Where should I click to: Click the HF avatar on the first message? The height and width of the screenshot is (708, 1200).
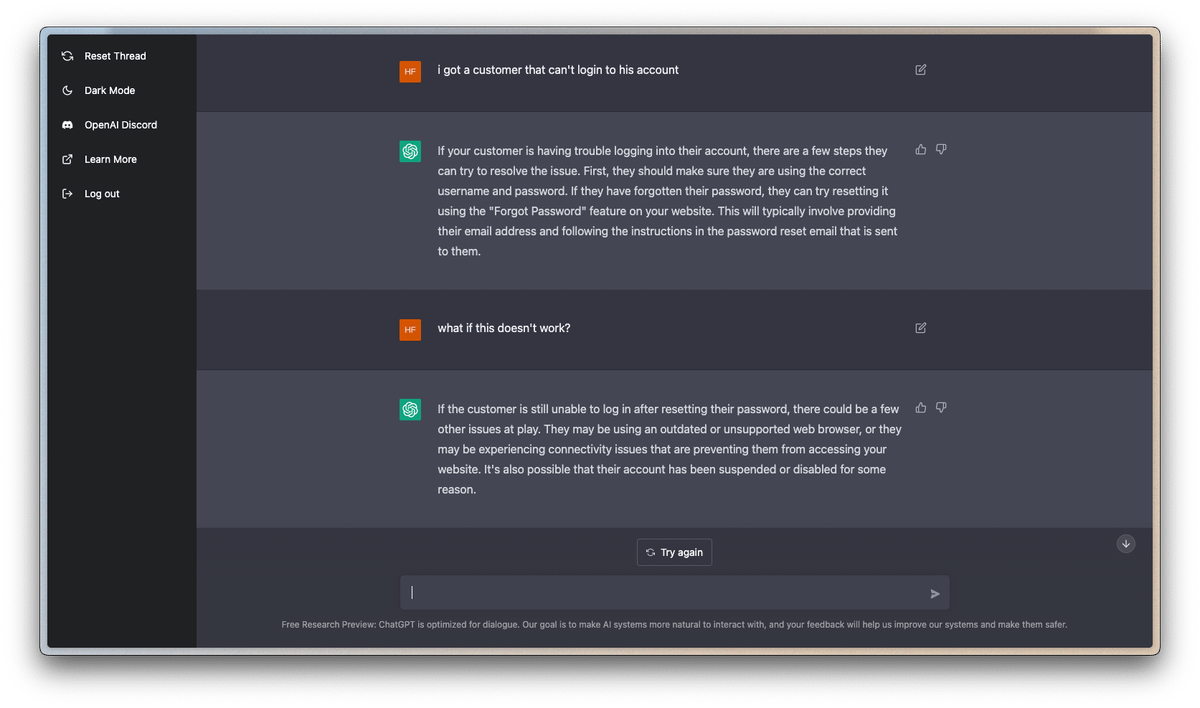[x=410, y=71]
